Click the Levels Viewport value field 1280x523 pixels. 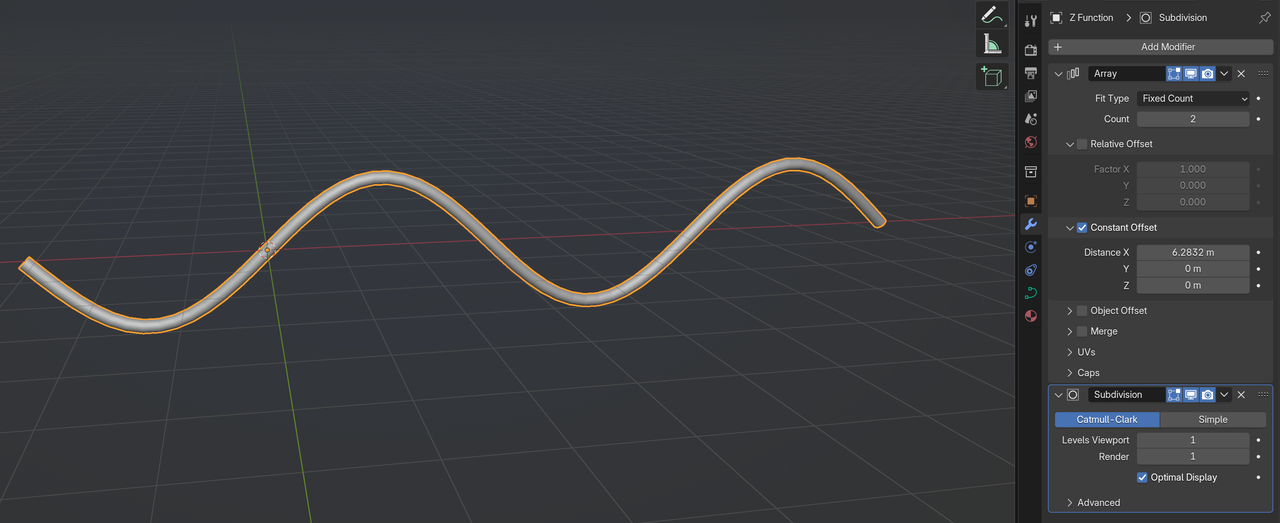1193,441
